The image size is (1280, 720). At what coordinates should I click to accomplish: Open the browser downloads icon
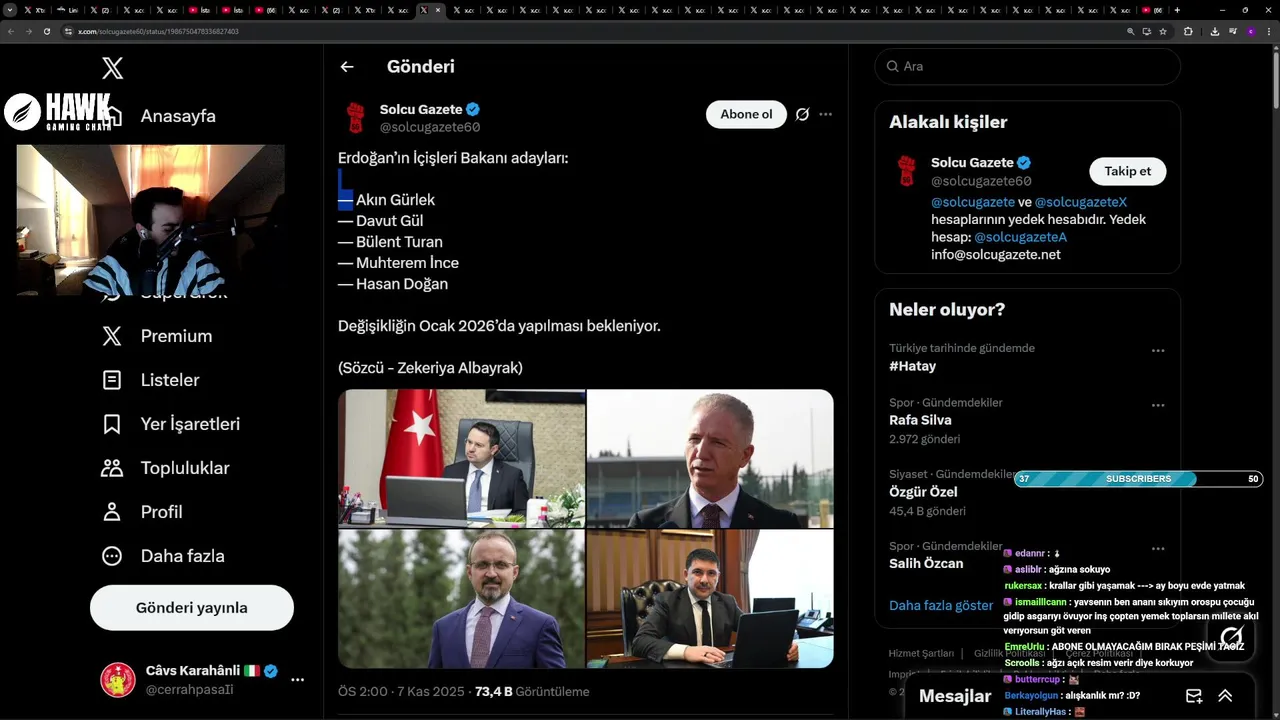pos(1214,31)
